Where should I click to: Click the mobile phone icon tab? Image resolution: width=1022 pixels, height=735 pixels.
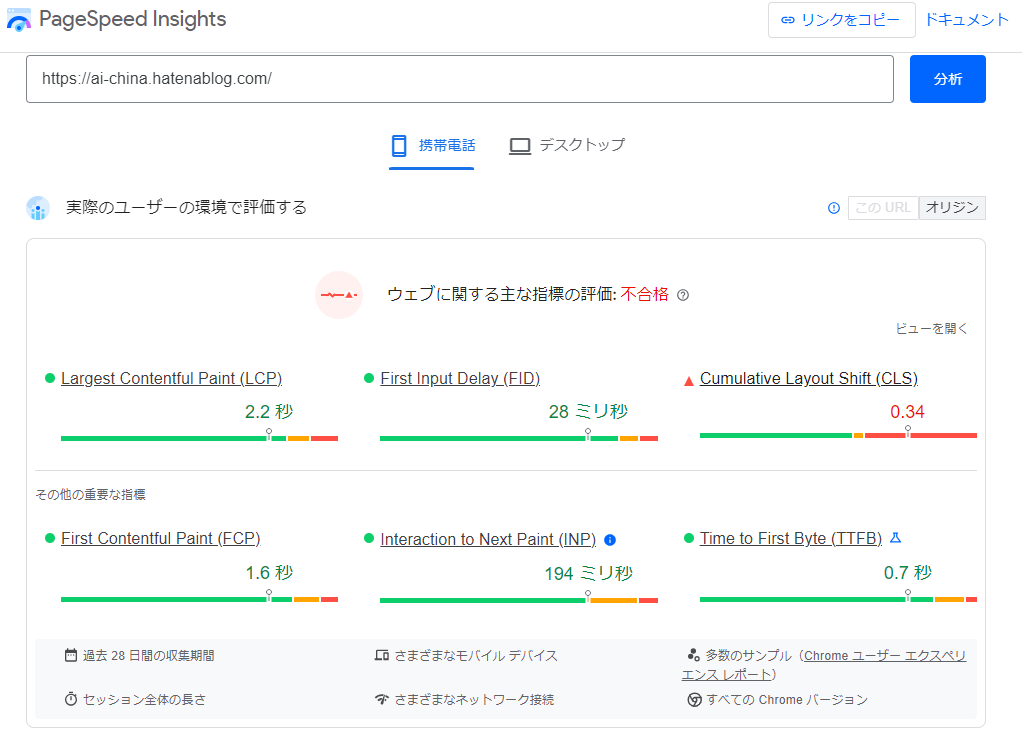399,145
